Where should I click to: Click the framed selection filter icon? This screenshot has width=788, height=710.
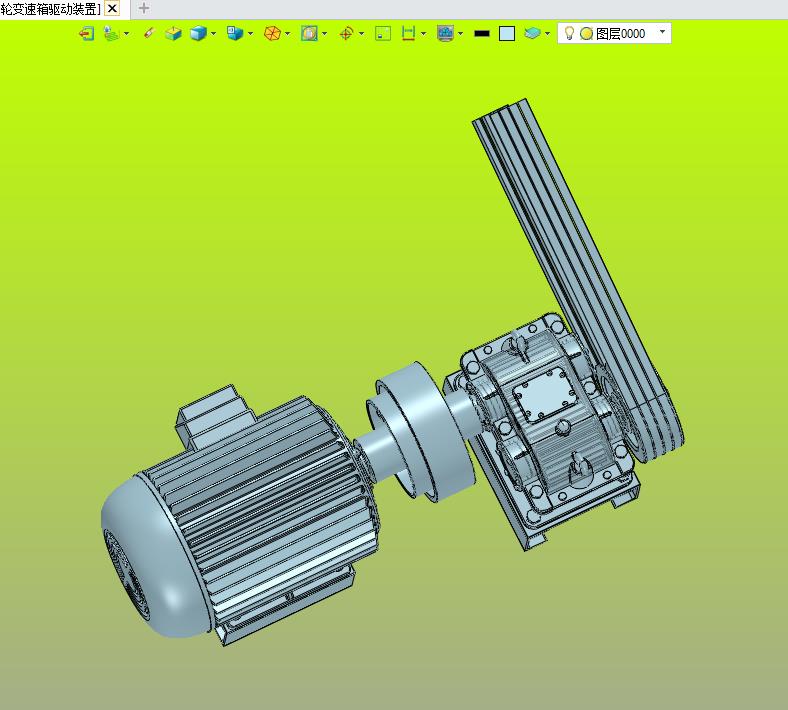309,34
